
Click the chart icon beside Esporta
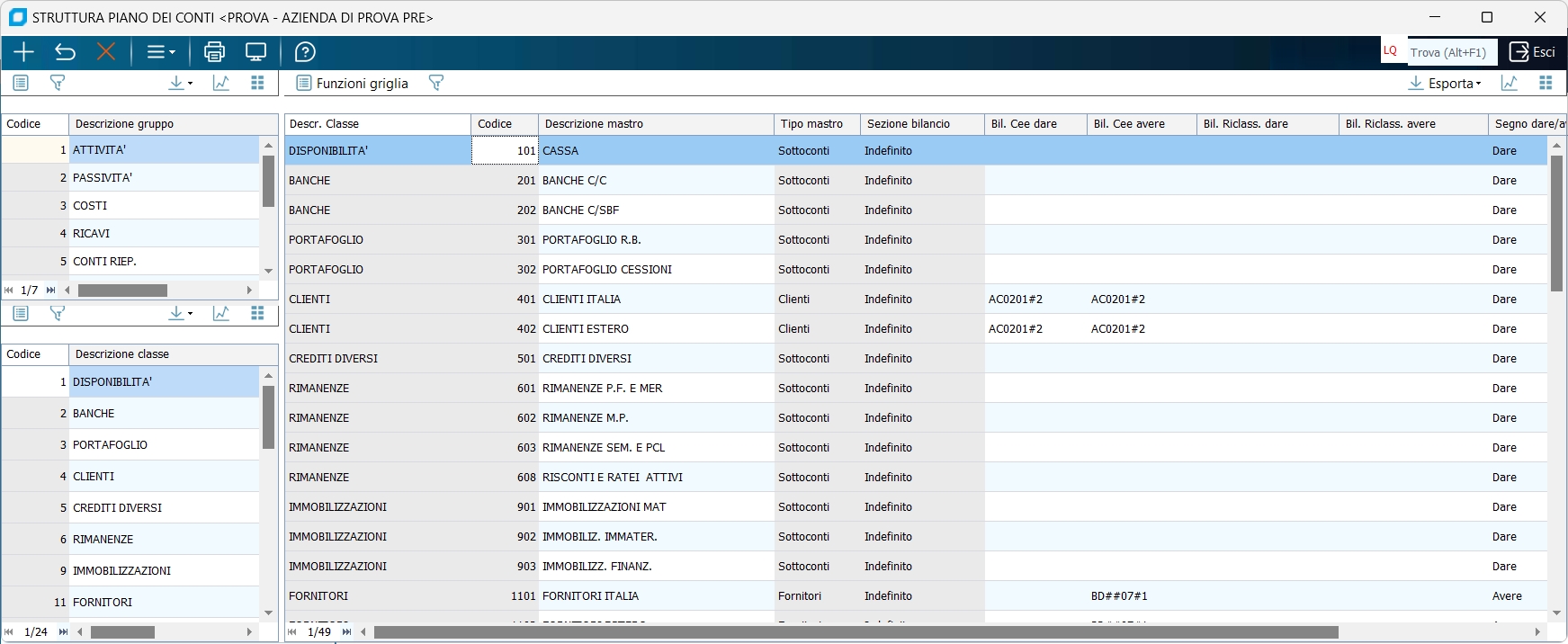(1510, 83)
